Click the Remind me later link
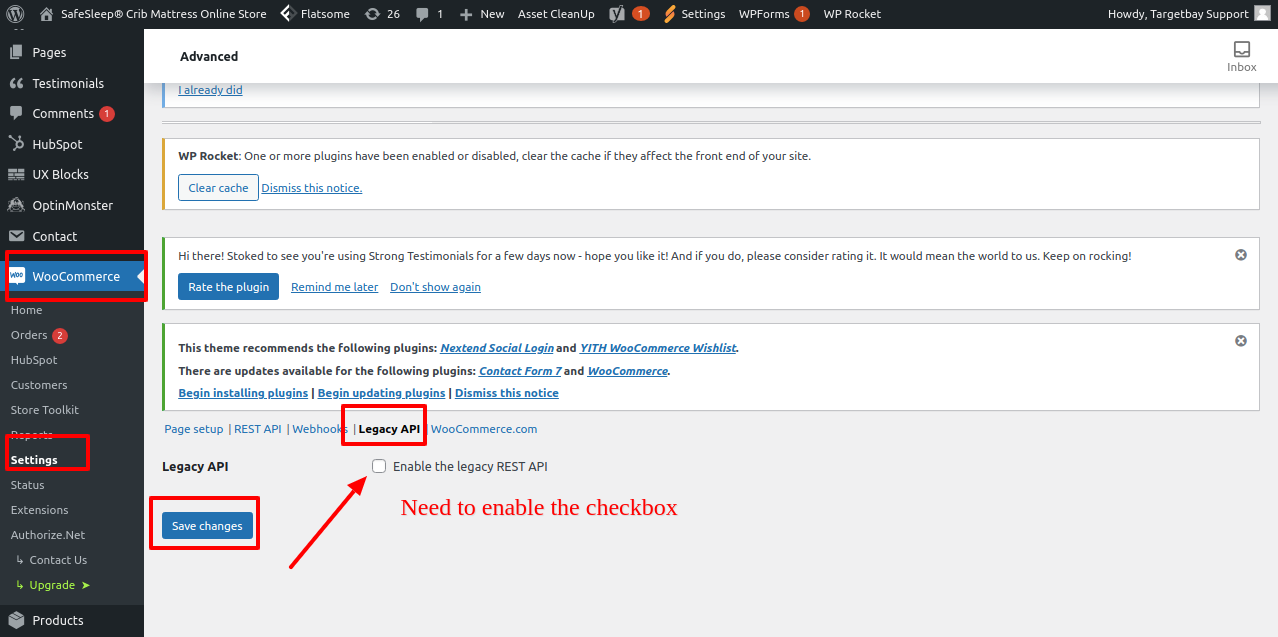The image size is (1278, 637). pos(334,287)
